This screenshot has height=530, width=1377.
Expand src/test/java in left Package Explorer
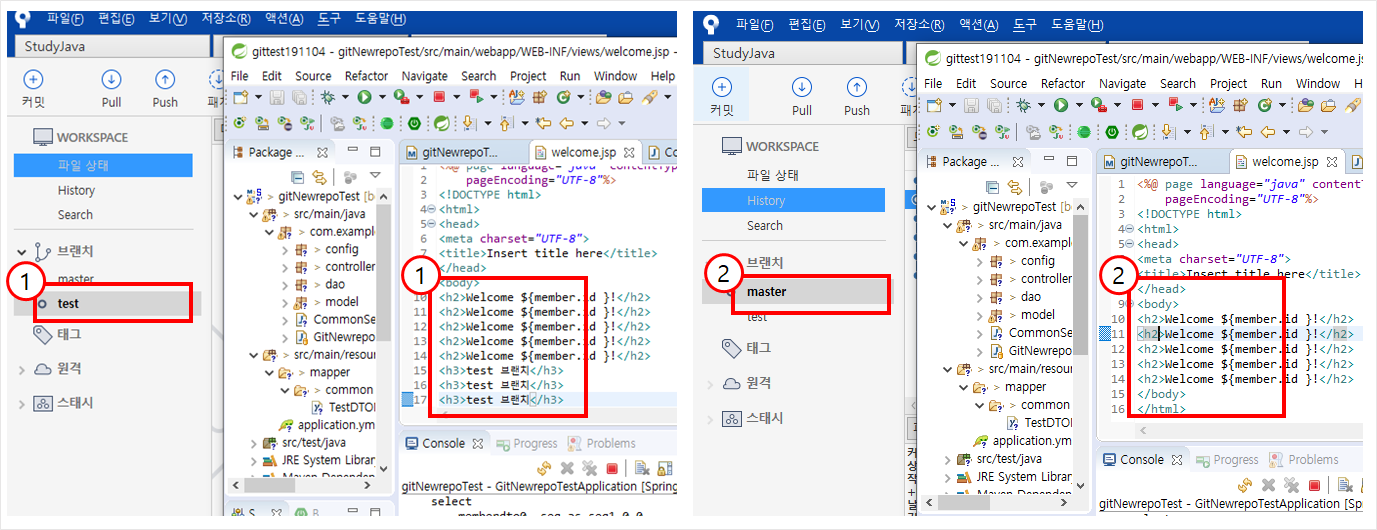[x=253, y=442]
